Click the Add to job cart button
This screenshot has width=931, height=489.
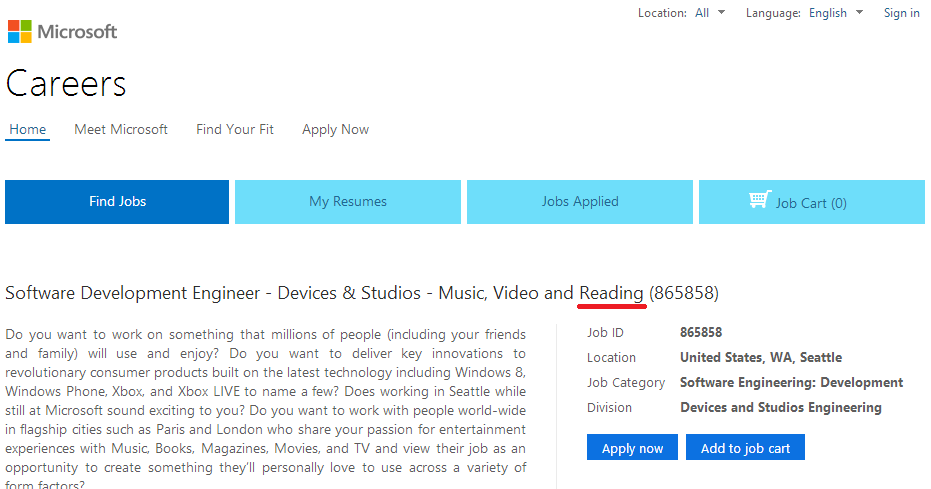745,447
